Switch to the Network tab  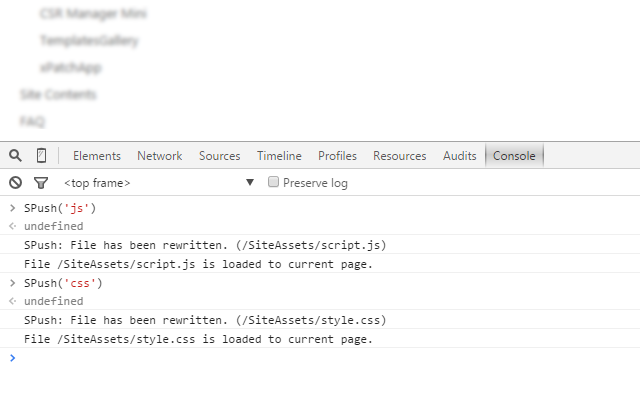coord(160,156)
